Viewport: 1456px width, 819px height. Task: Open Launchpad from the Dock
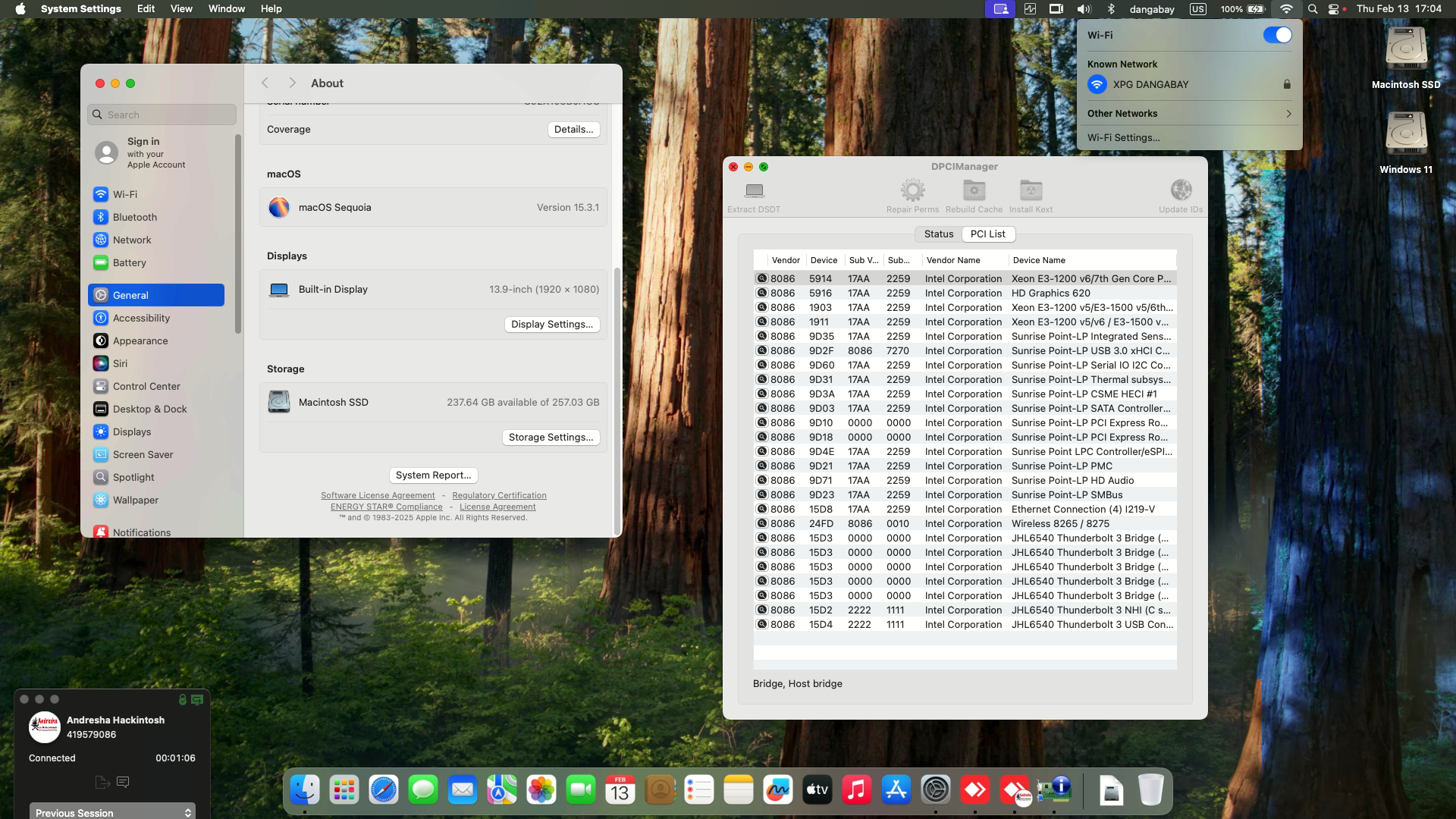point(344,790)
